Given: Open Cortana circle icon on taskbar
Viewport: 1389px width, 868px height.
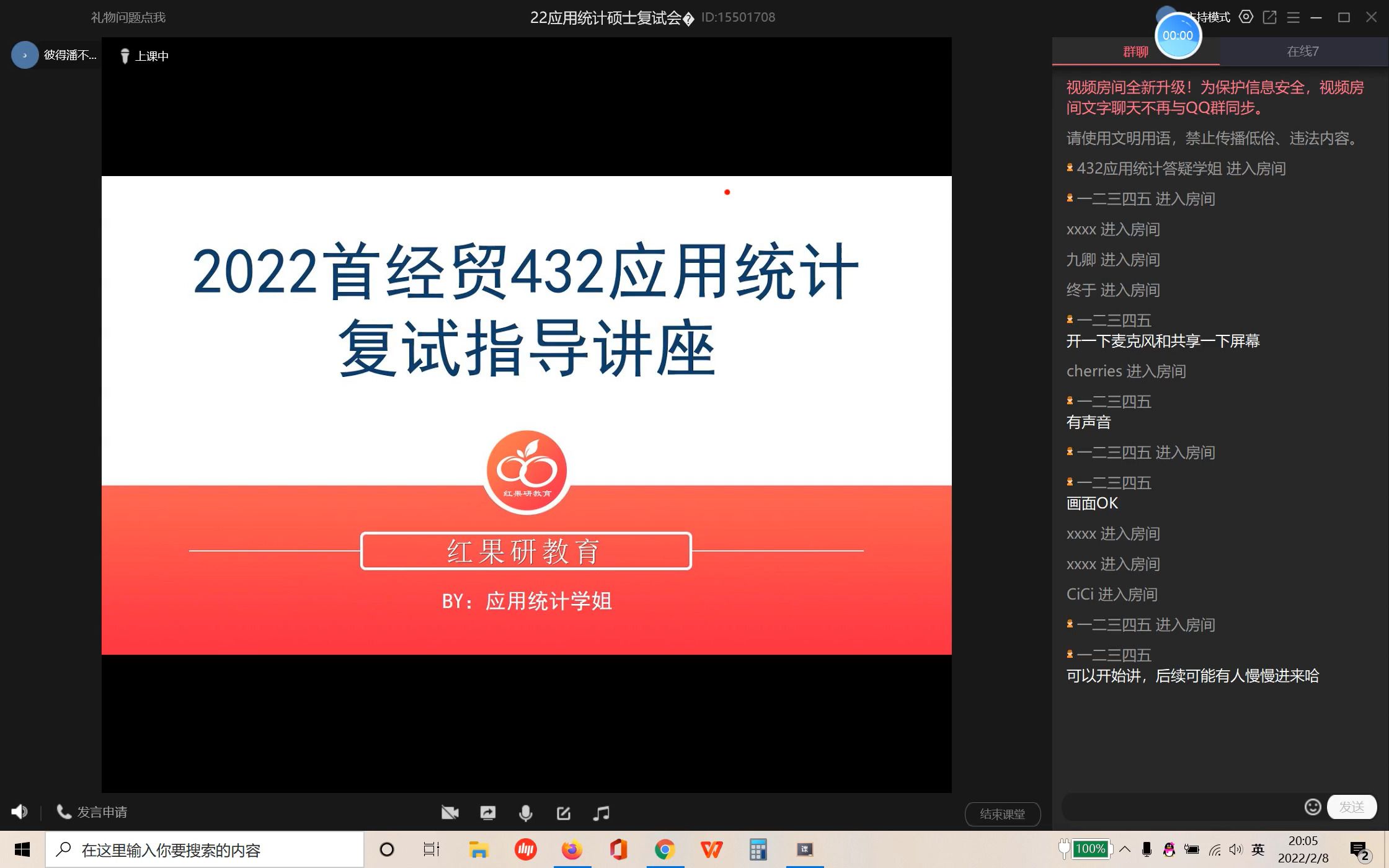Looking at the screenshot, I should point(386,849).
